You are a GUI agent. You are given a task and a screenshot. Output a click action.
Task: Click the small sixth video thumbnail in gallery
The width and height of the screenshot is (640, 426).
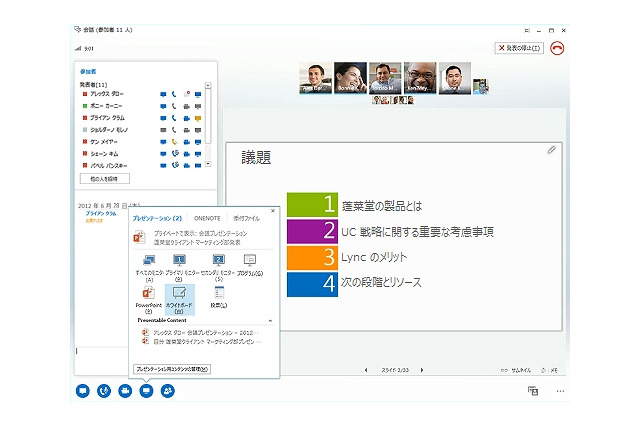pos(480,87)
